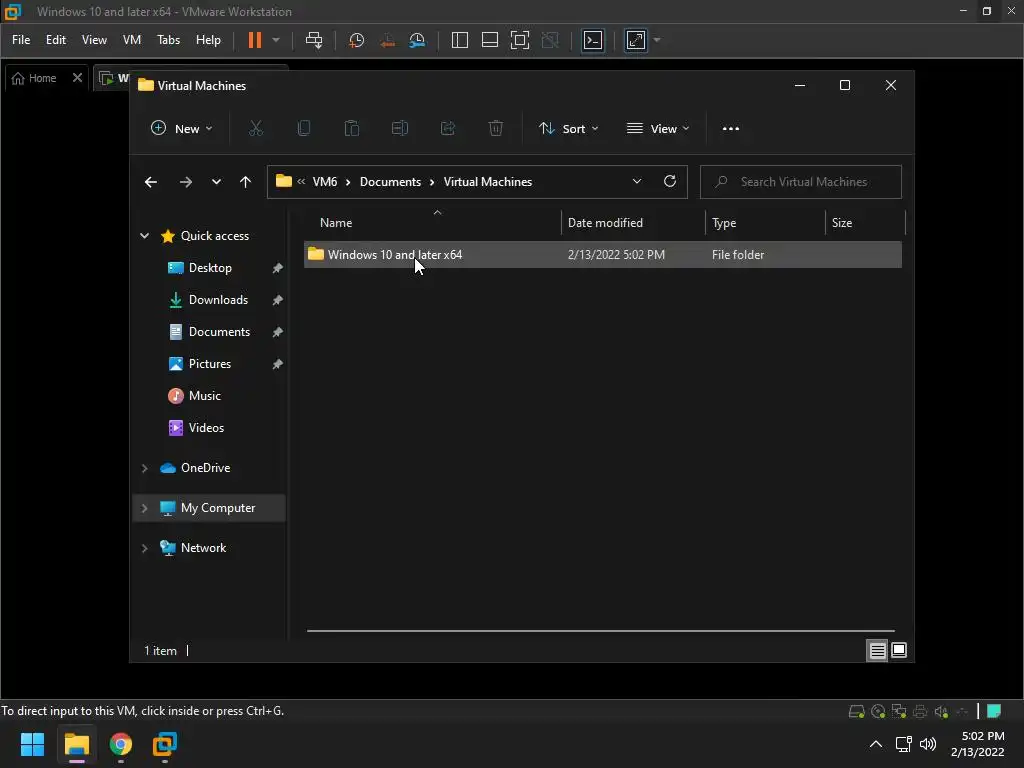Switch to large thumbnails view icon
1024x768 pixels.
899,650
